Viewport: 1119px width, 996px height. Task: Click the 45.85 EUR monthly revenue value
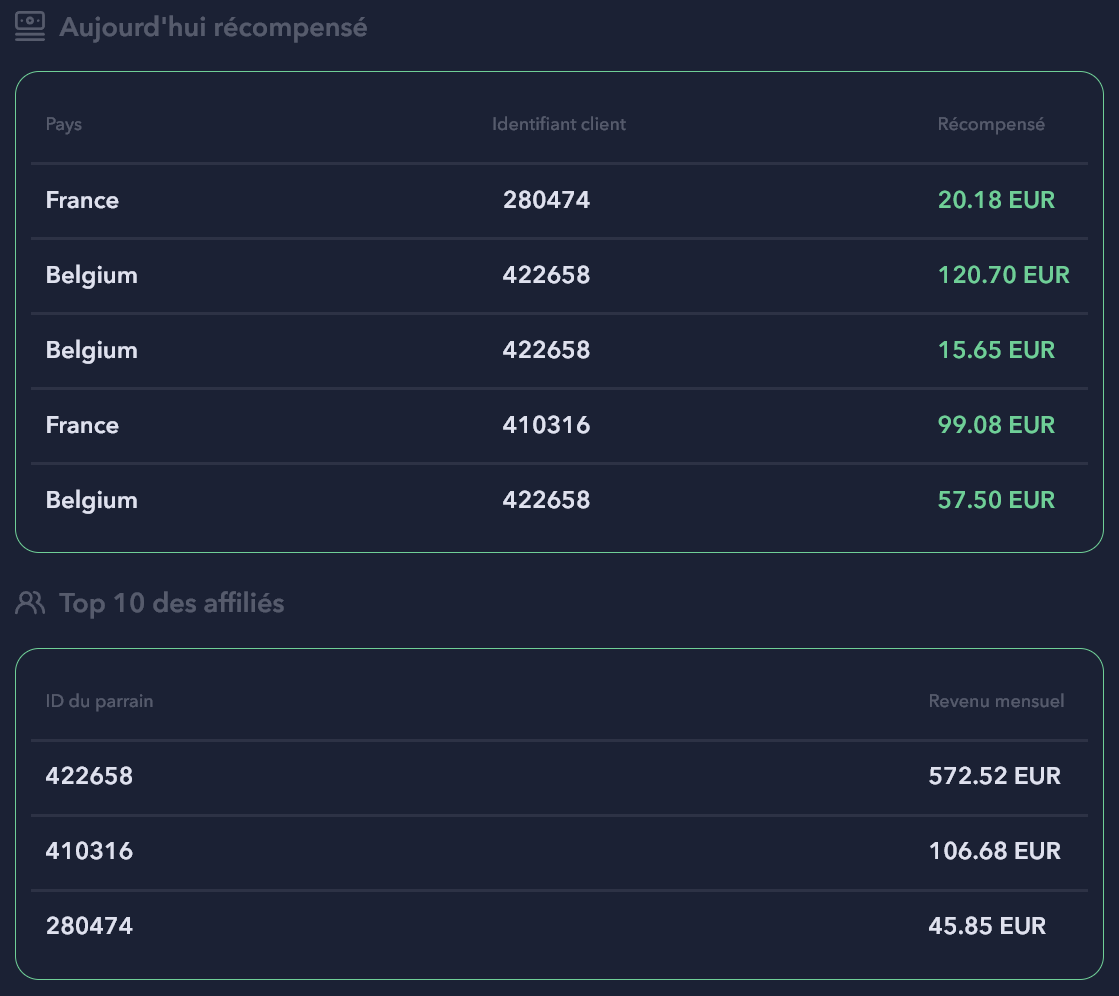(987, 926)
